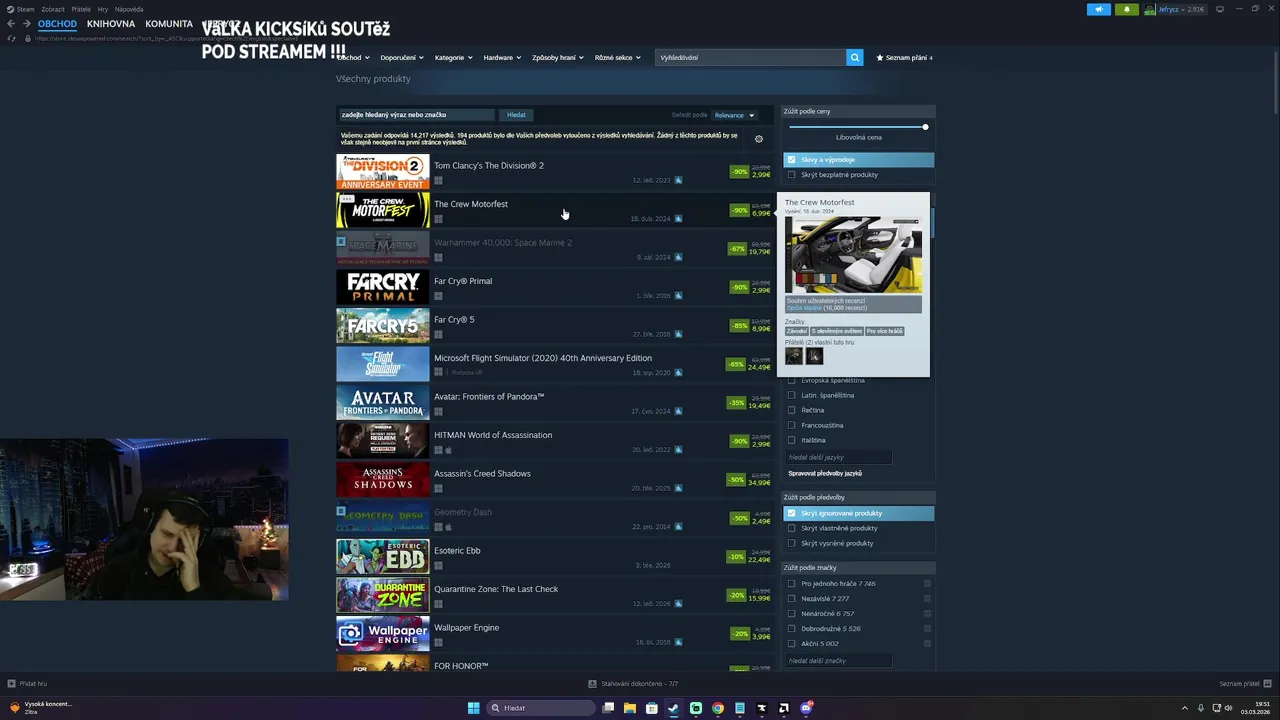1280x720 pixels.
Task: Check Evropská španělština language
Action: pyautogui.click(x=791, y=380)
